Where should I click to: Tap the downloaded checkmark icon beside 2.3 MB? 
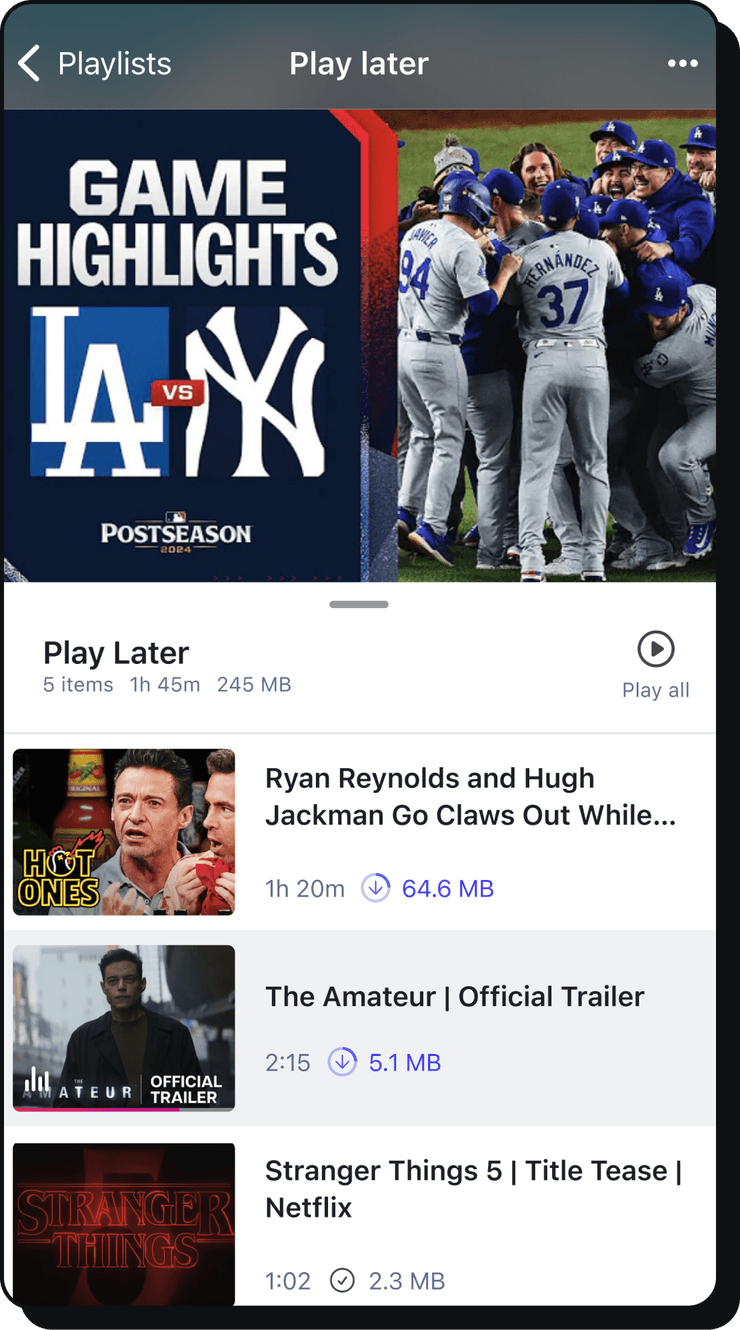tap(342, 1280)
